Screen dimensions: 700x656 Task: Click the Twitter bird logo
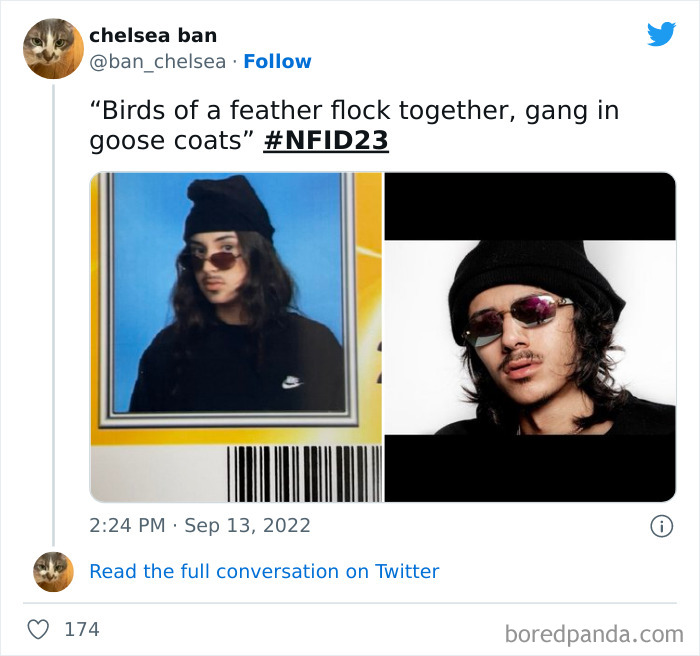pos(661,34)
